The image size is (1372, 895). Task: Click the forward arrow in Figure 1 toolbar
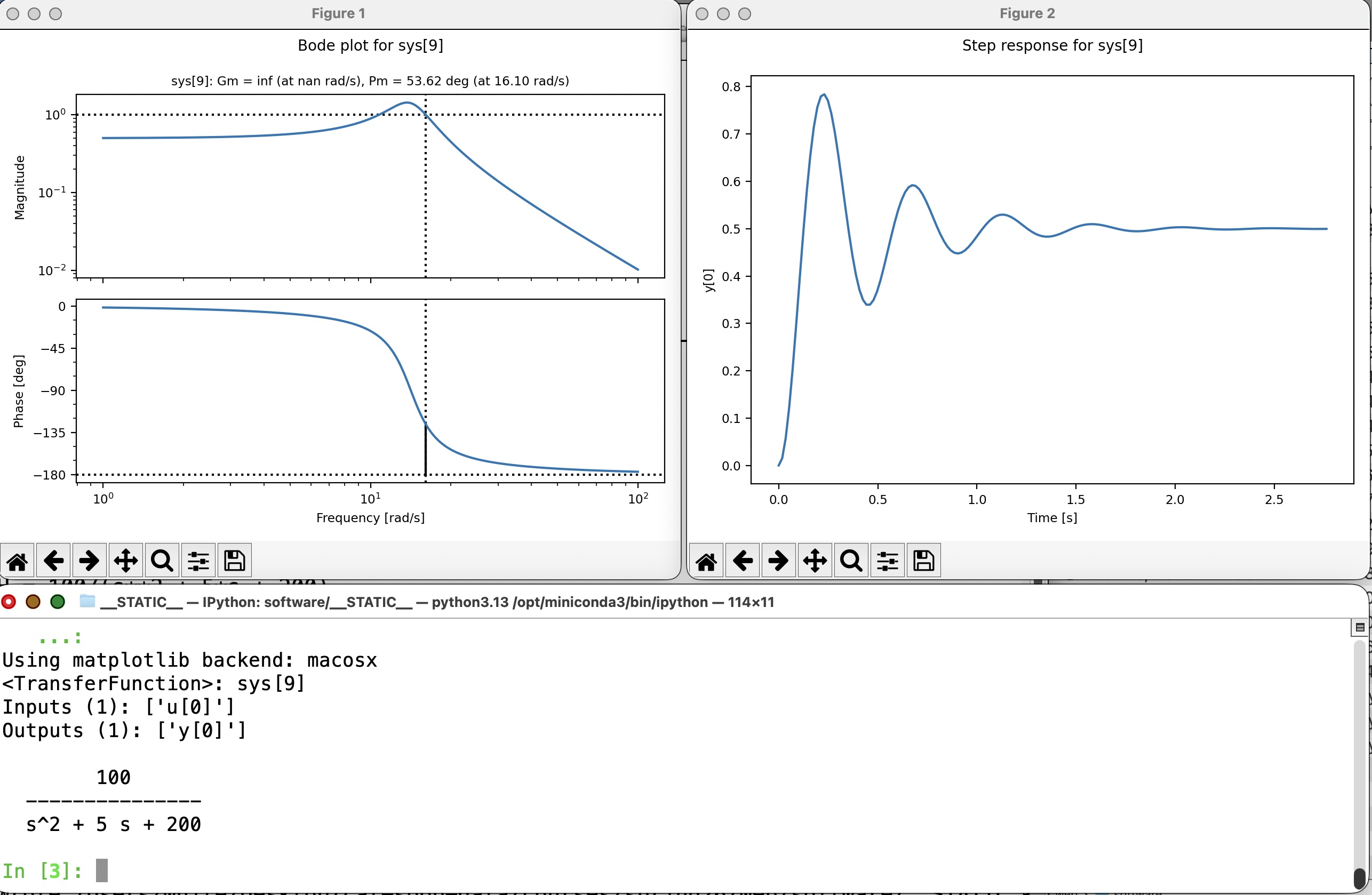(x=90, y=560)
